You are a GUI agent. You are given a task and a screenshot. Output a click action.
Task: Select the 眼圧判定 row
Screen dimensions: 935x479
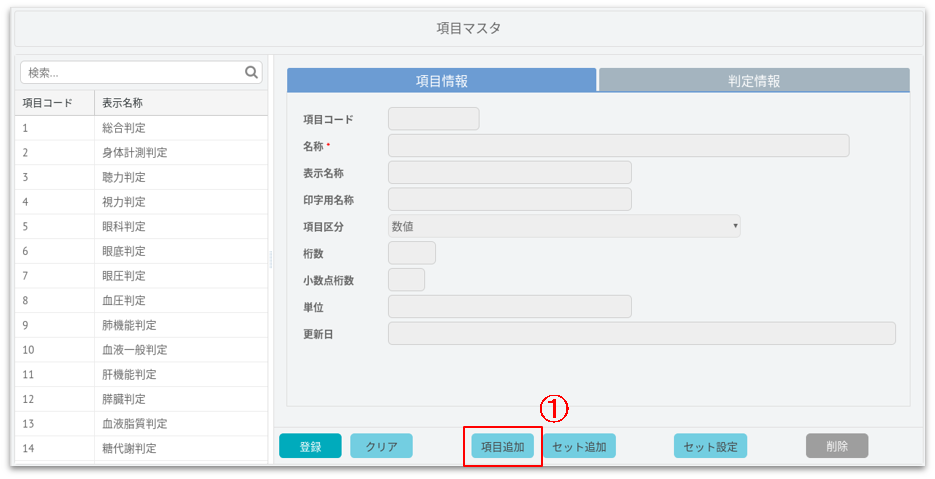(x=141, y=276)
